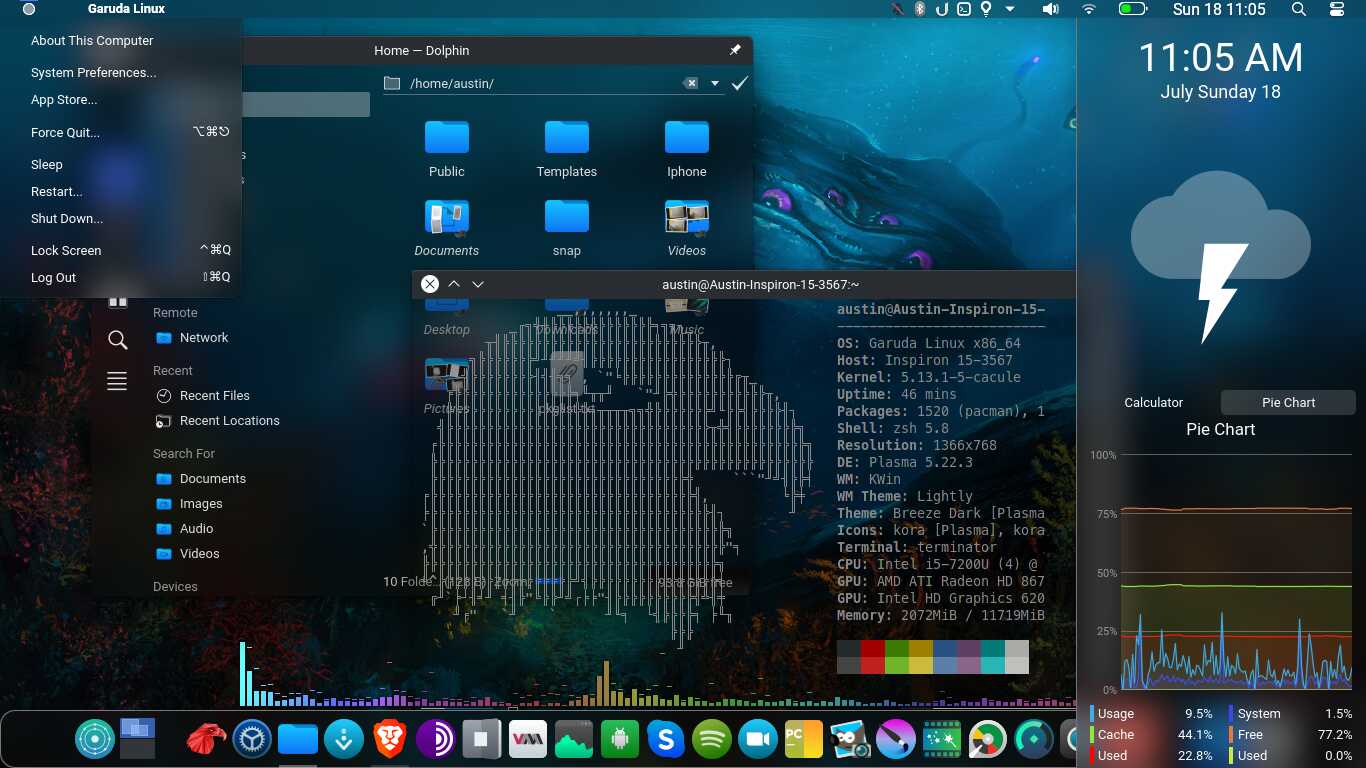
Task: Clear the location bar text
Action: [690, 84]
